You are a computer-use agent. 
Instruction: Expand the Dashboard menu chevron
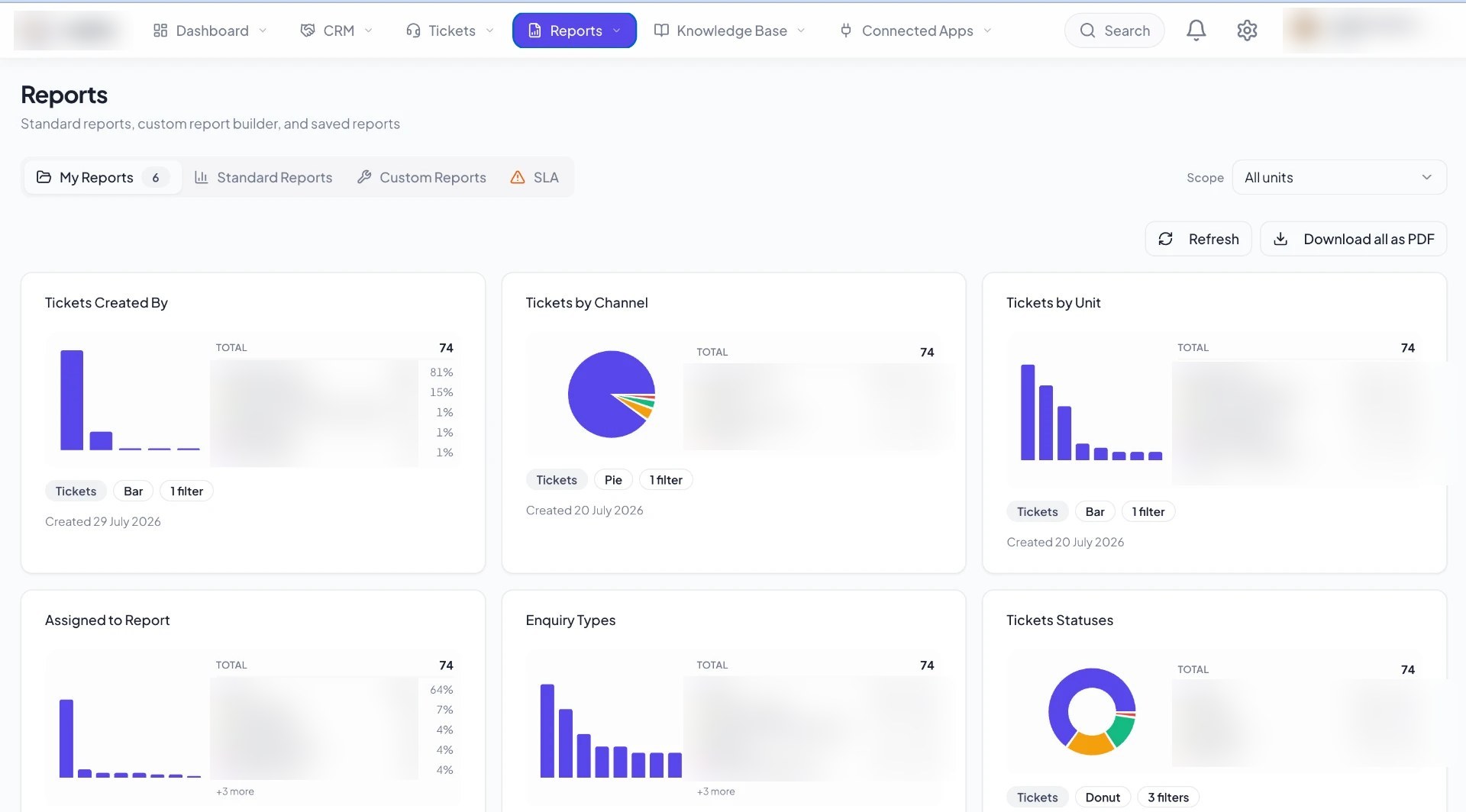click(263, 31)
